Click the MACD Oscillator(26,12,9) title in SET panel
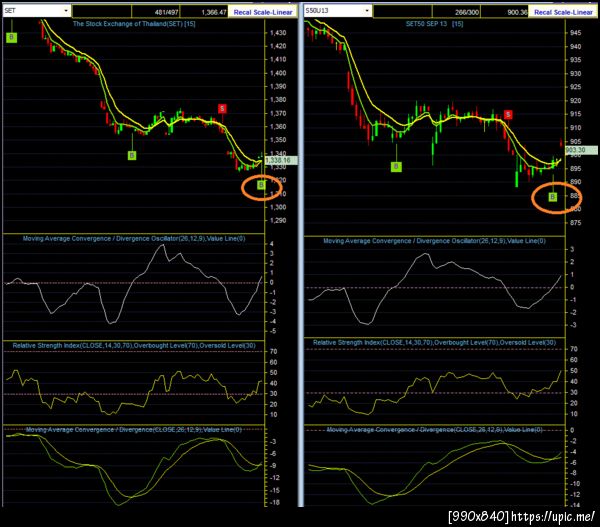This screenshot has width=600, height=527. pos(134,238)
